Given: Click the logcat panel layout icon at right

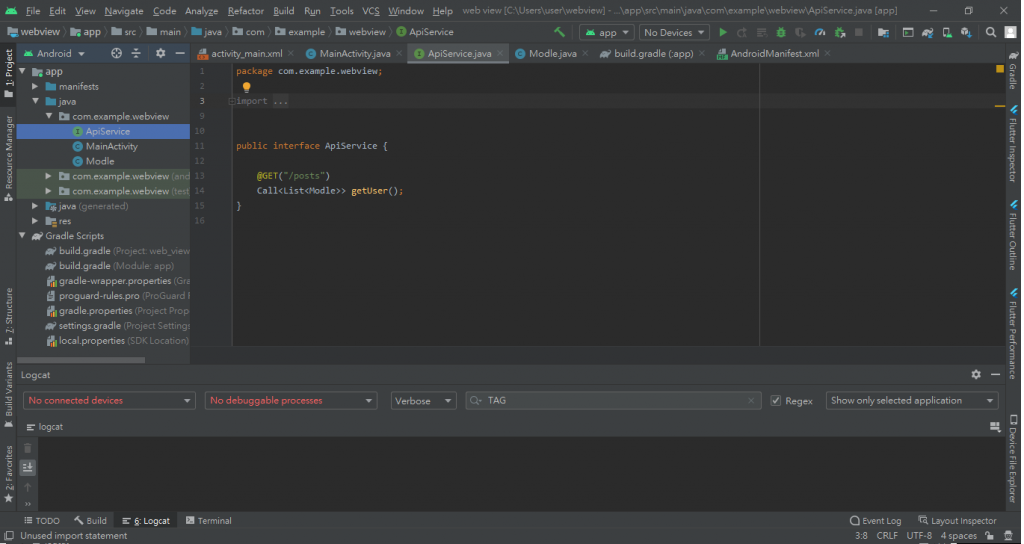Looking at the screenshot, I should (995, 426).
